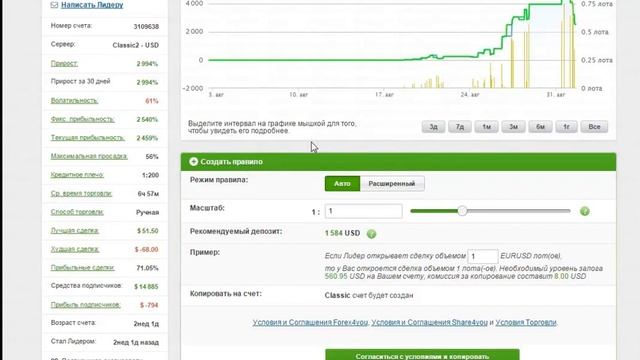Show 6м chart interval

[540, 127]
